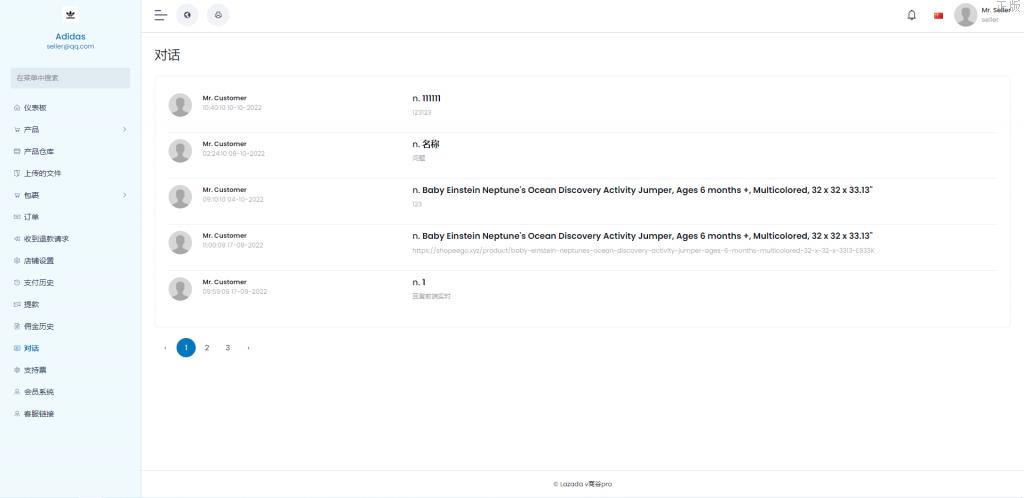Screen dimensions: 1024x498
Task: Expand the 产品 submenu arrow
Action: [125, 130]
